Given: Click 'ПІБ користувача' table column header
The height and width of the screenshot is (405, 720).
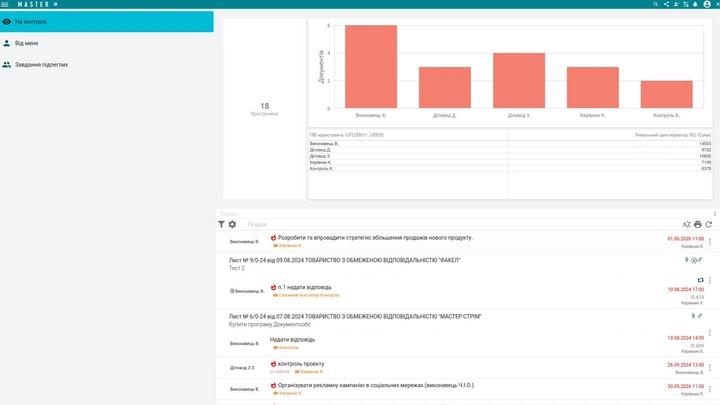Looking at the screenshot, I should 347,135.
